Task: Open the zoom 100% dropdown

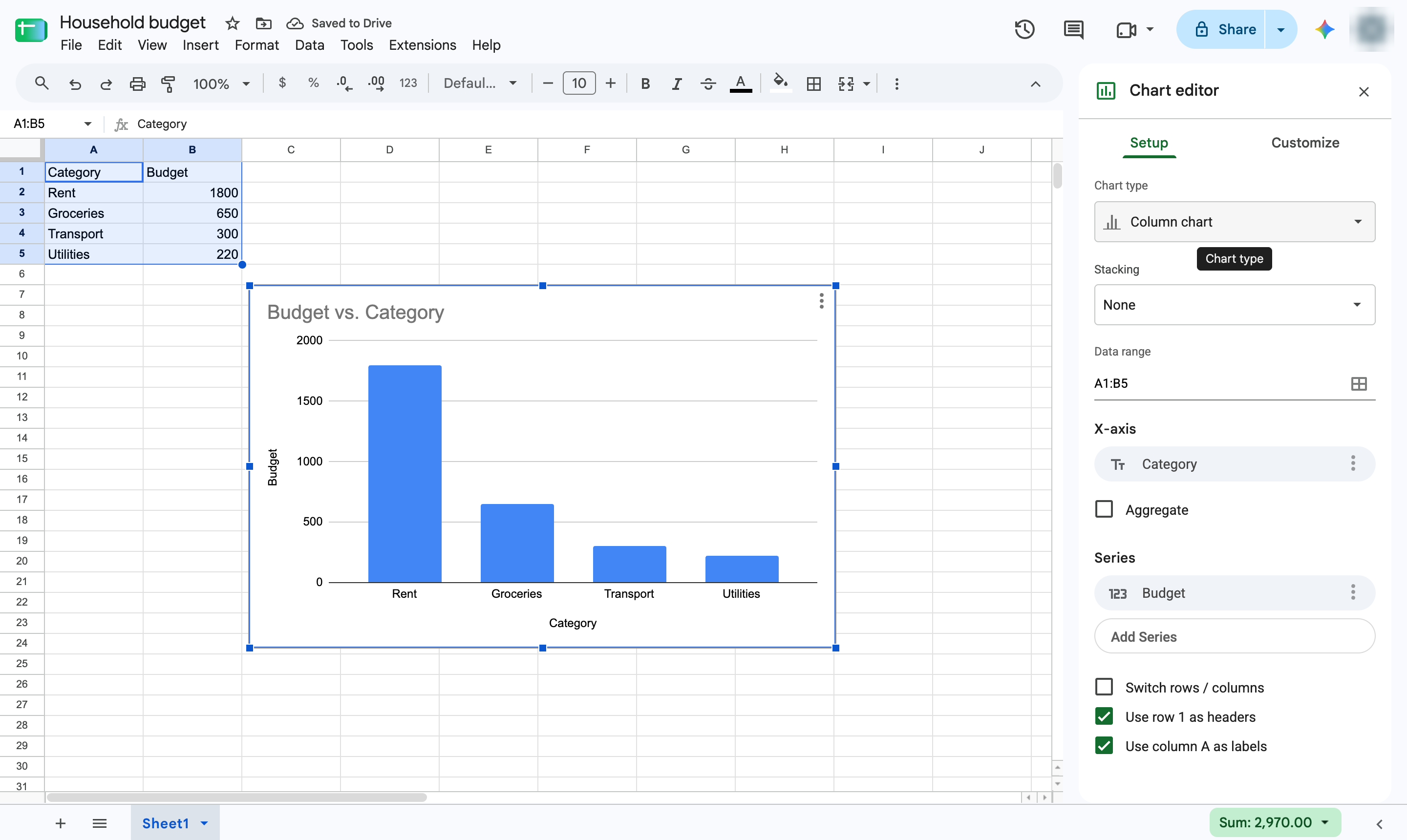Action: [x=221, y=84]
